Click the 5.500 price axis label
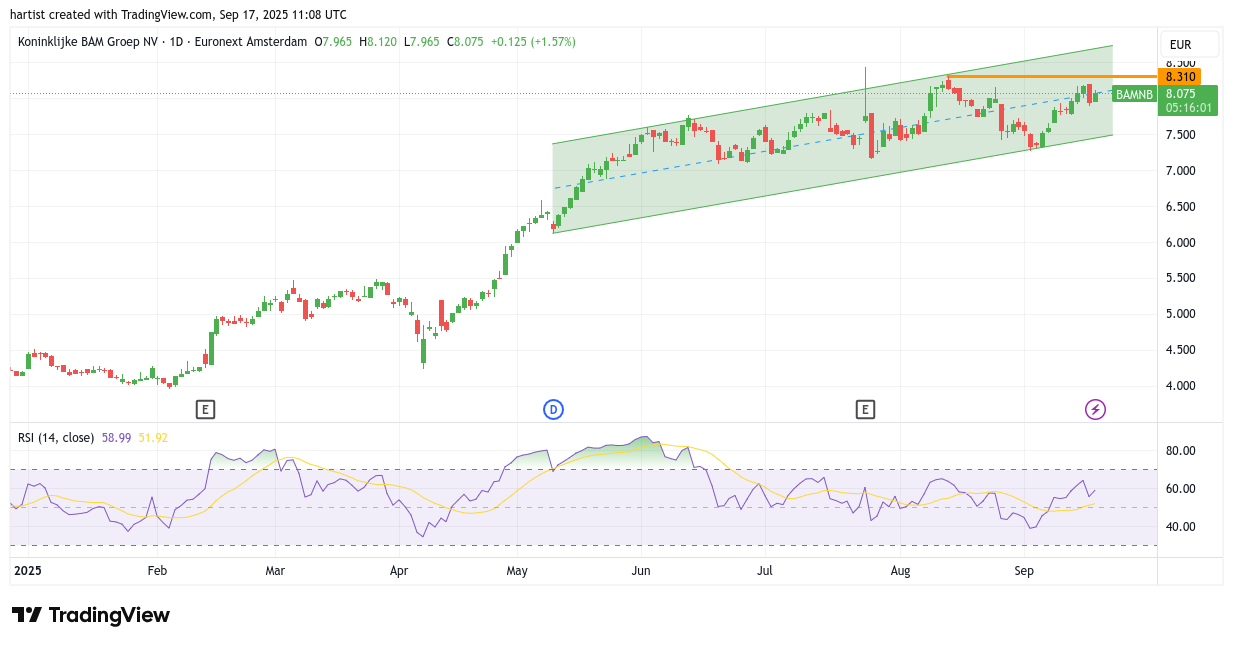This screenshot has height=645, width=1233. (x=1181, y=278)
